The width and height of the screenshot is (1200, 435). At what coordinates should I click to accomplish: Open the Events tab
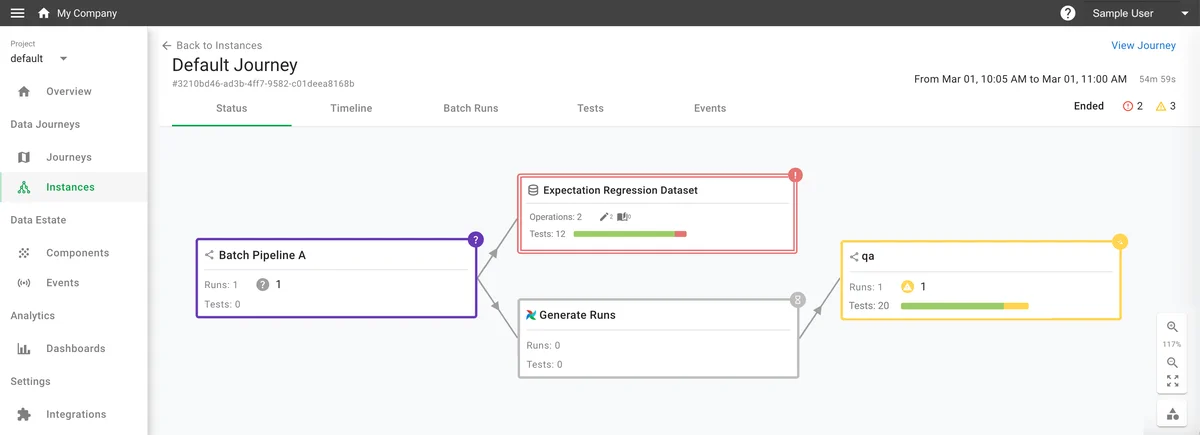(x=709, y=108)
